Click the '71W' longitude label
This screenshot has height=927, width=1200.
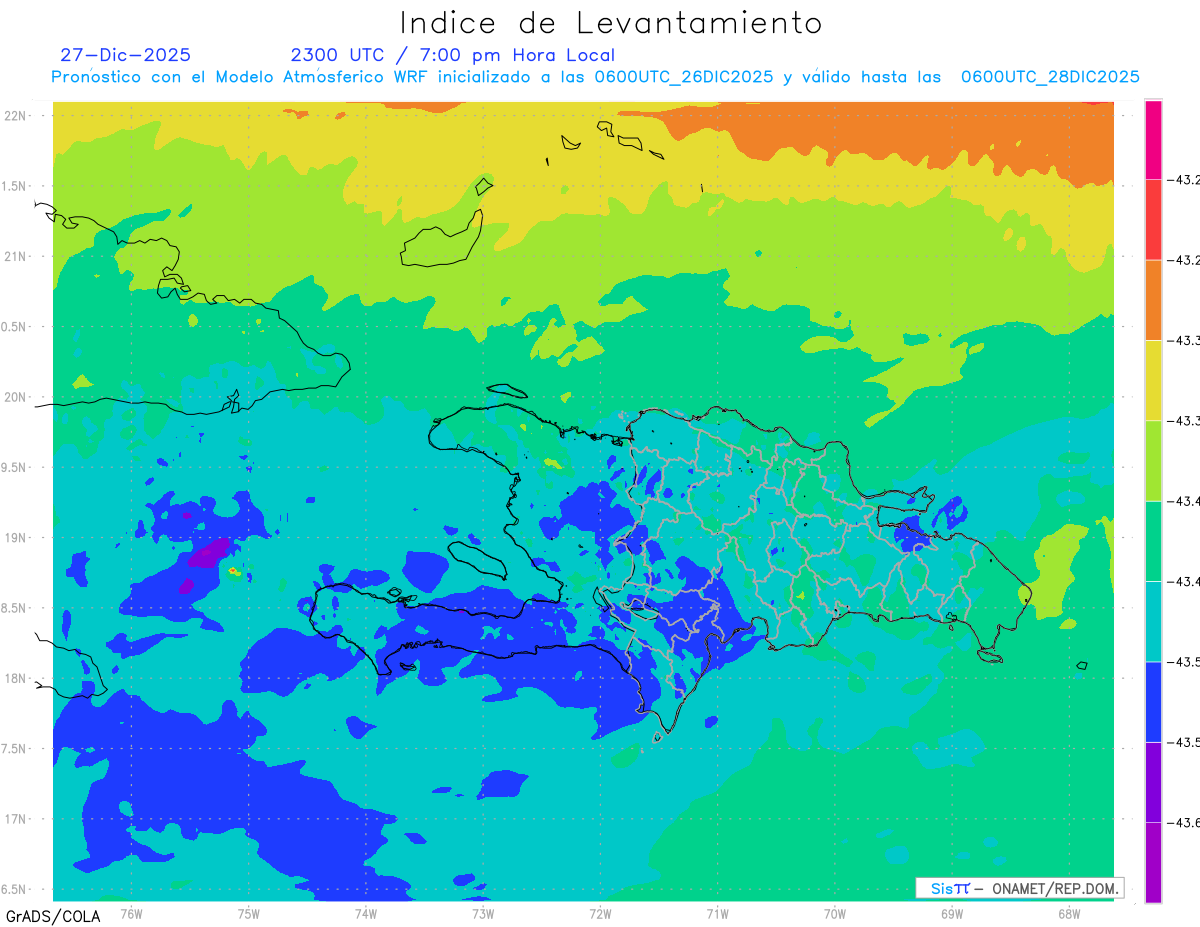click(717, 913)
